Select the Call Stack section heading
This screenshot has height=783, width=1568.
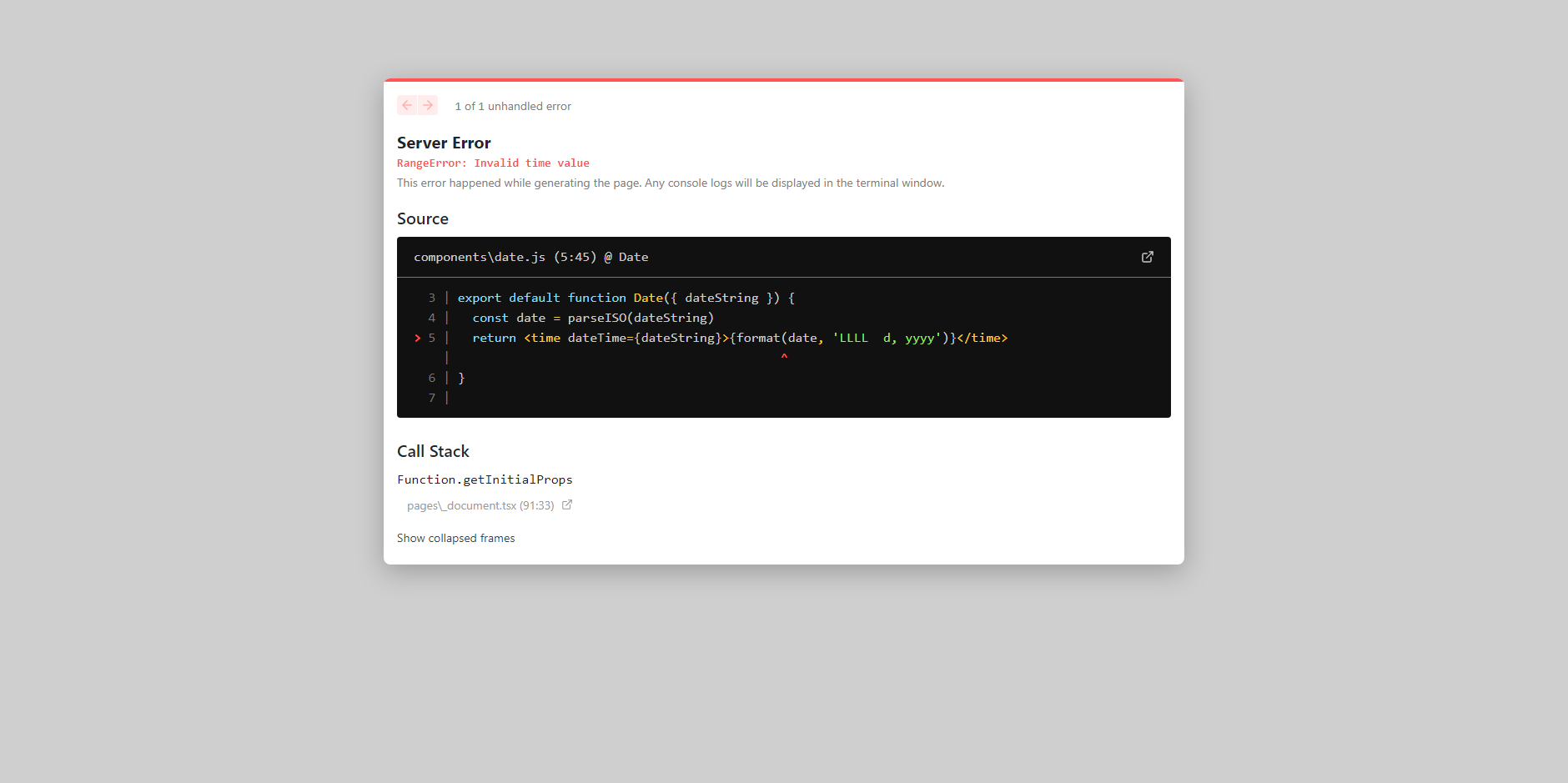click(x=433, y=451)
